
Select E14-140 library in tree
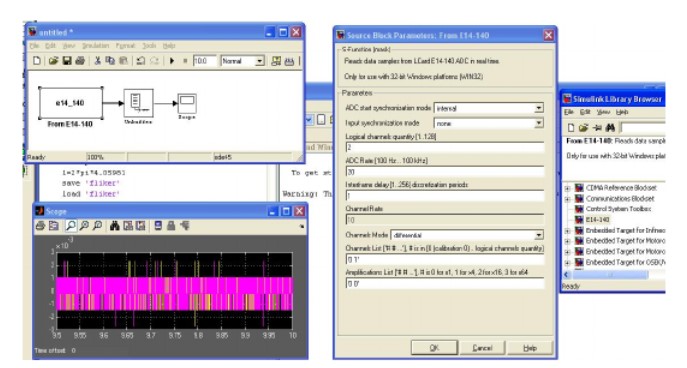coord(598,220)
